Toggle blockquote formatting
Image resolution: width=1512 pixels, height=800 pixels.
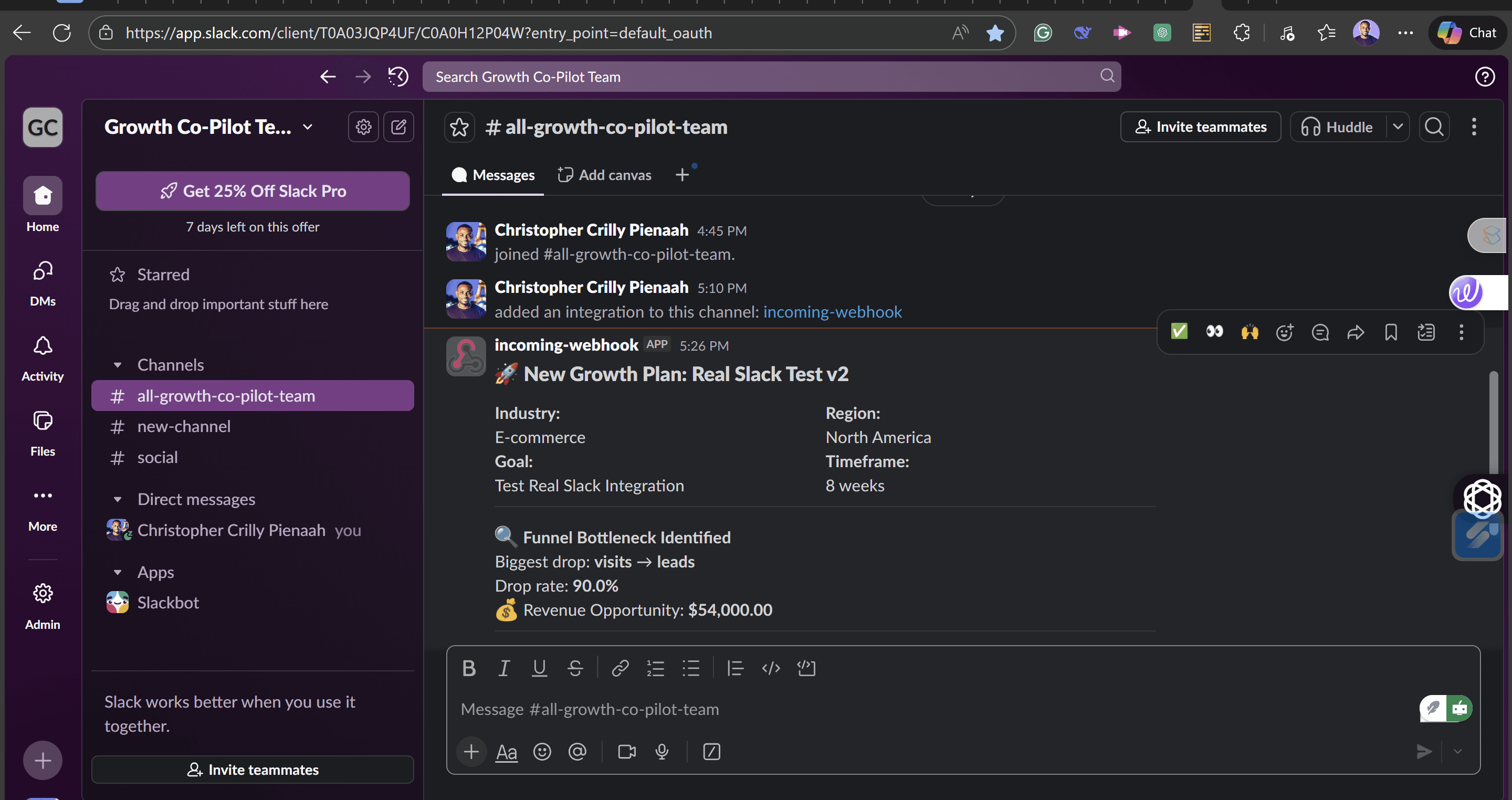pyautogui.click(x=735, y=668)
